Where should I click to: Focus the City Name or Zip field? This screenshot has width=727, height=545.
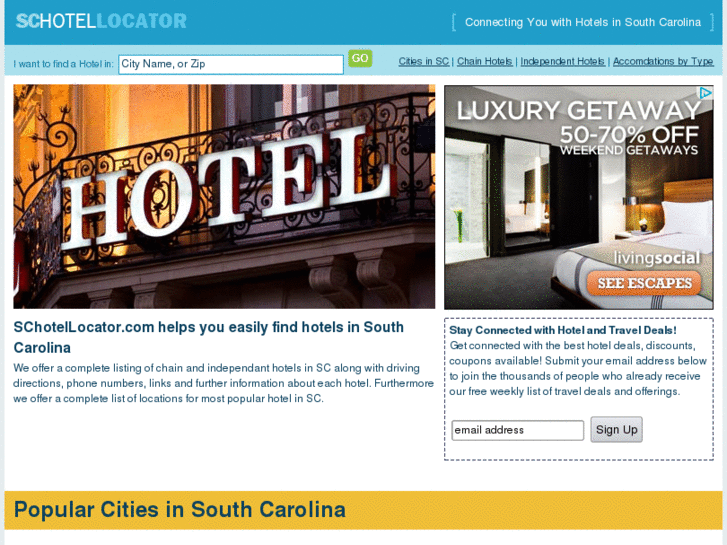(231, 64)
